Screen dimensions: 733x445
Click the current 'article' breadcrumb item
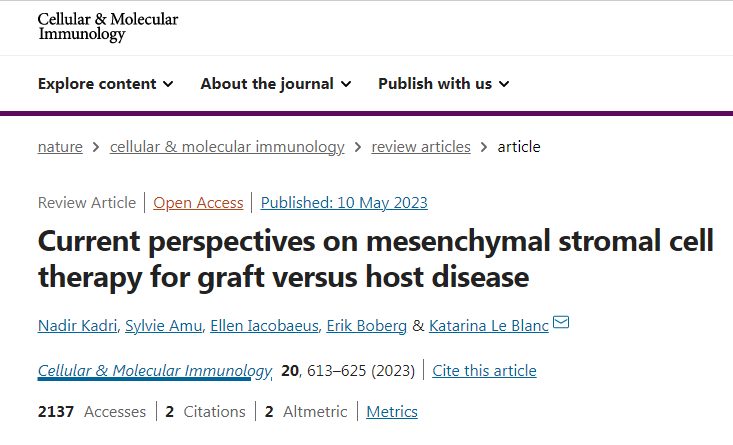click(x=519, y=147)
